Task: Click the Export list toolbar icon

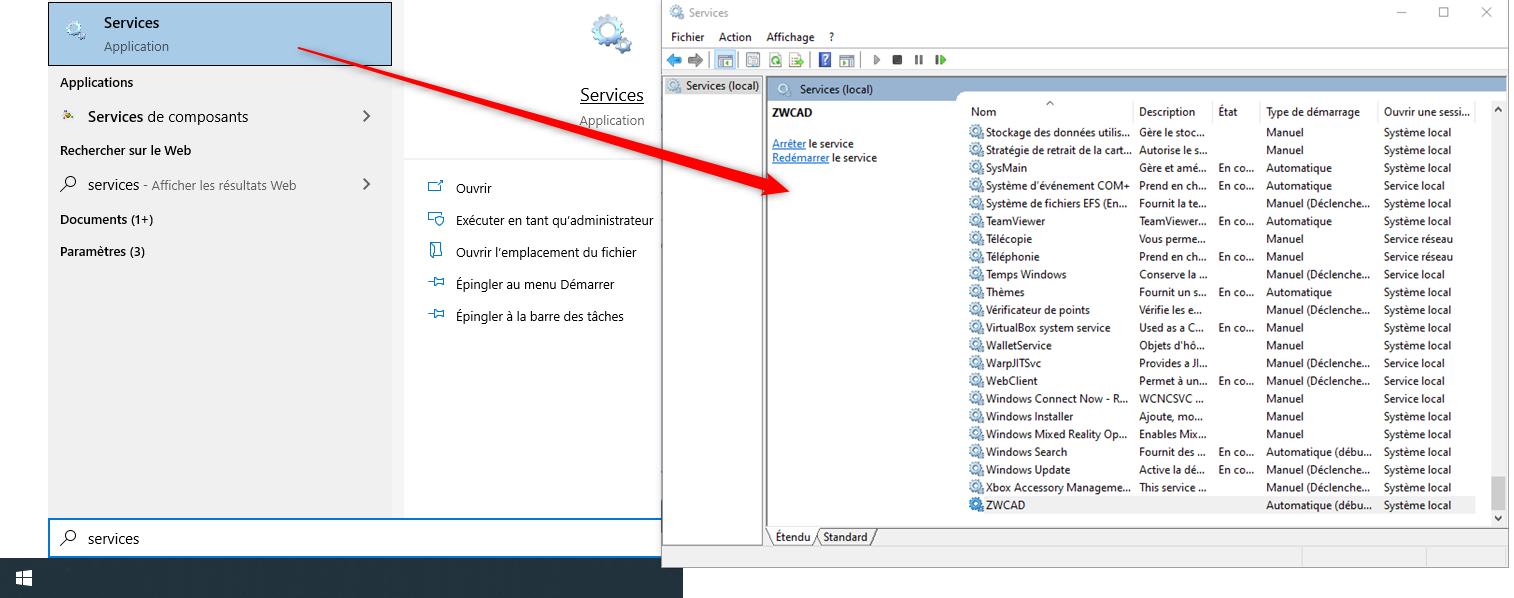Action: click(x=796, y=60)
